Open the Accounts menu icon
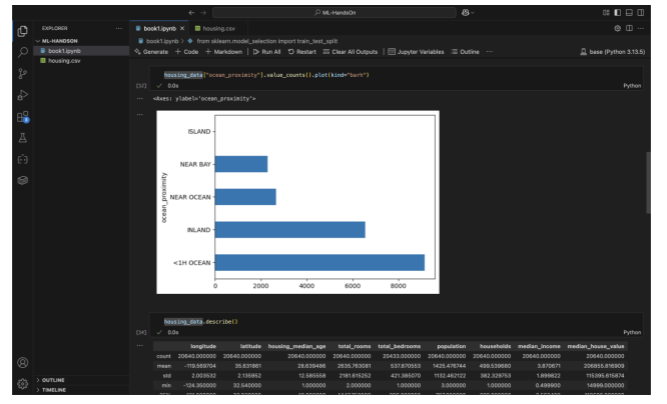This screenshot has width=667, height=404. pos(23,363)
